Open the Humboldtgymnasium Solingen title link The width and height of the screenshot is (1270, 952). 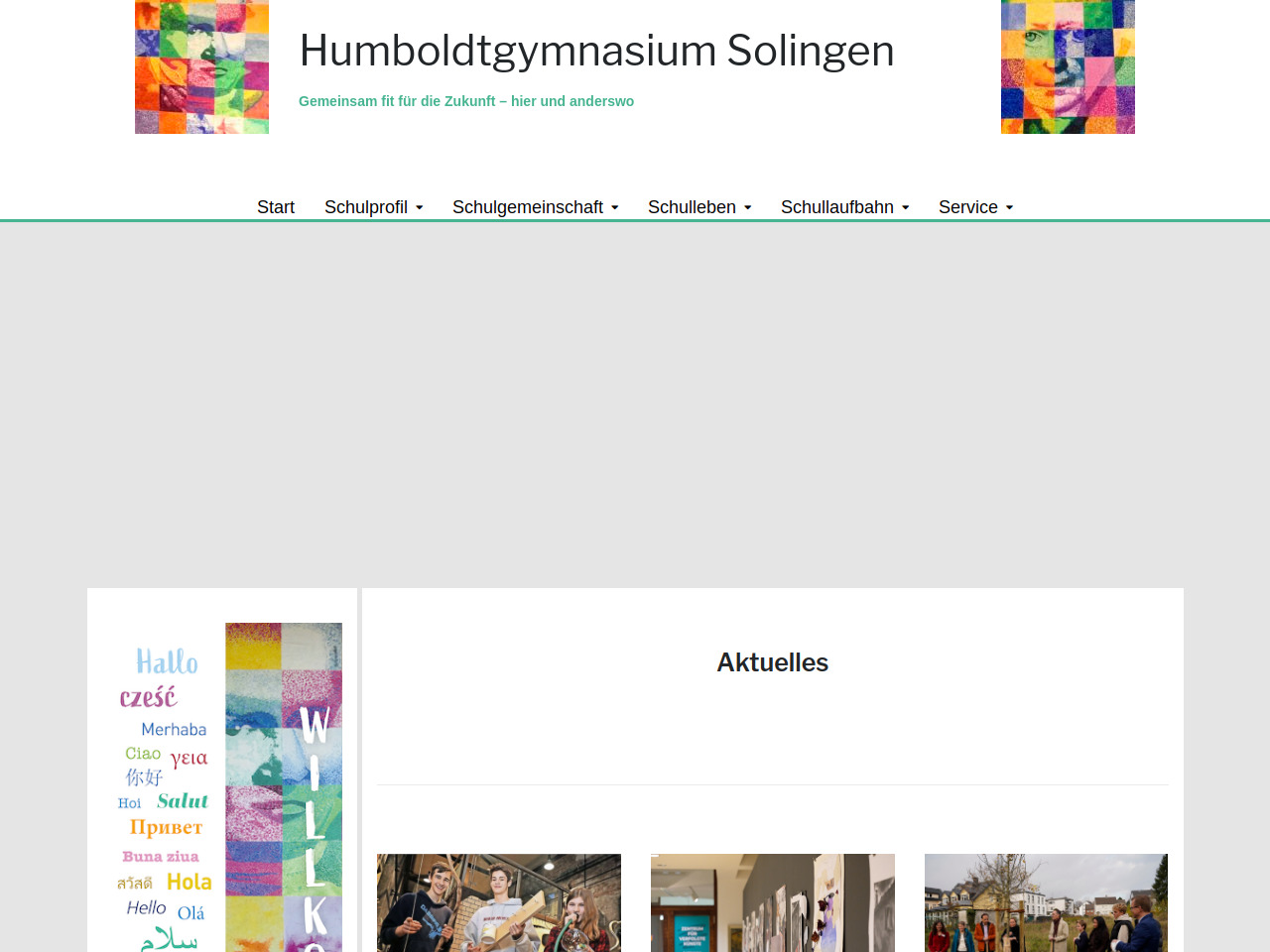(x=596, y=51)
